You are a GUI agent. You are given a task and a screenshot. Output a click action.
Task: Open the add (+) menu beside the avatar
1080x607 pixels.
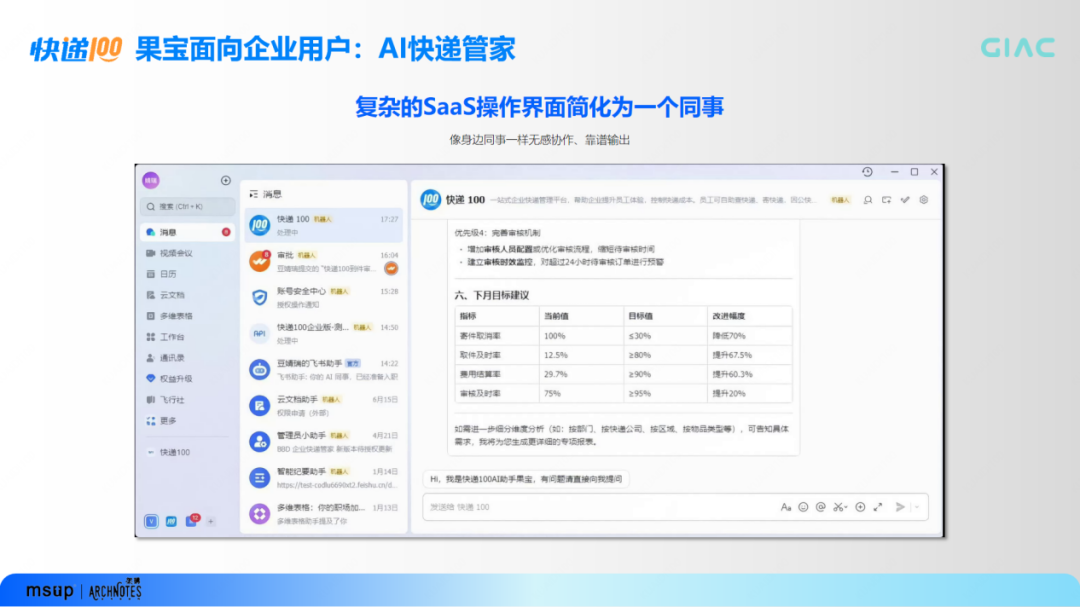[x=225, y=181]
